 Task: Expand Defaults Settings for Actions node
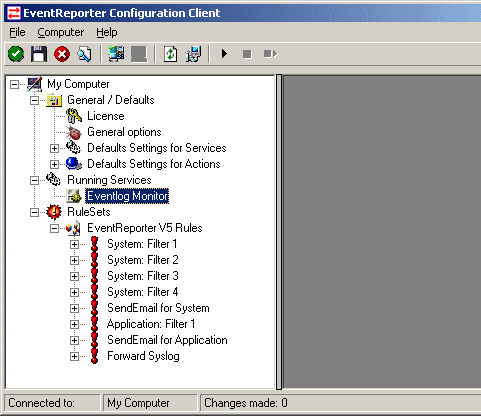pyautogui.click(x=54, y=164)
